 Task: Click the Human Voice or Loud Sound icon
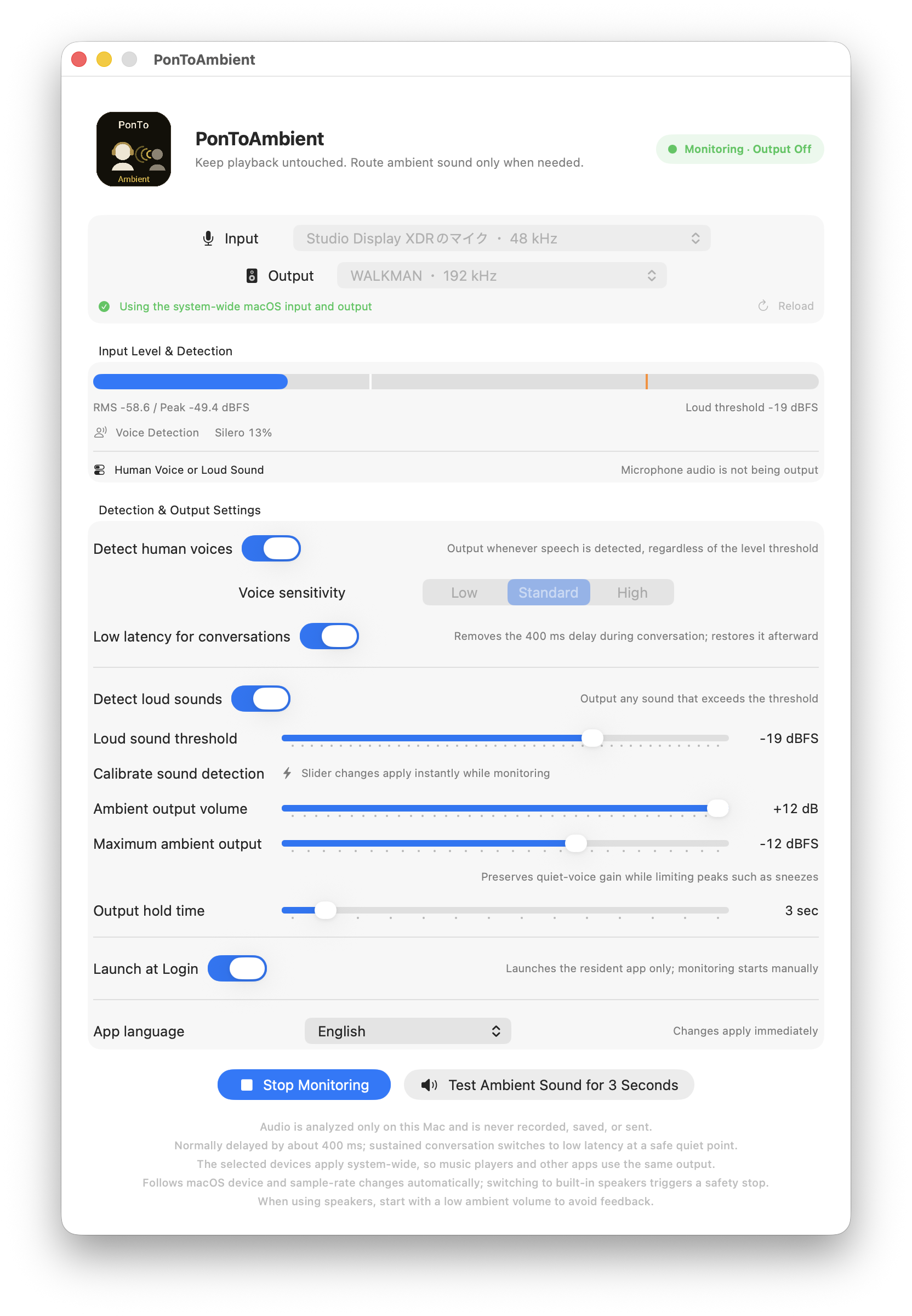pyautogui.click(x=99, y=470)
